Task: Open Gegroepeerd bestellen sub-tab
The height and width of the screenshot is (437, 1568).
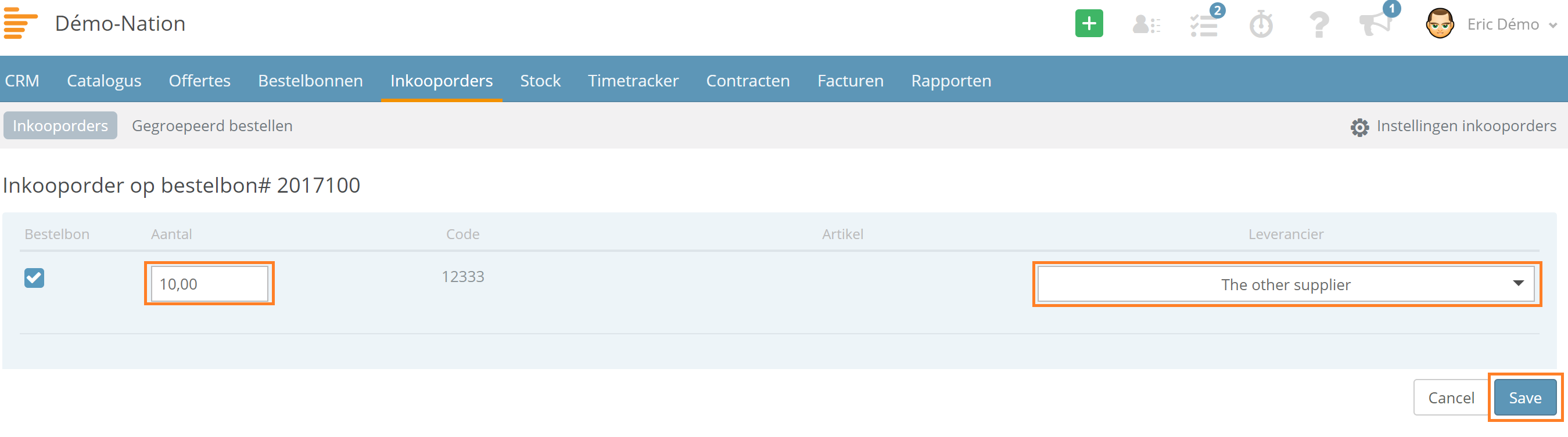Action: (212, 126)
